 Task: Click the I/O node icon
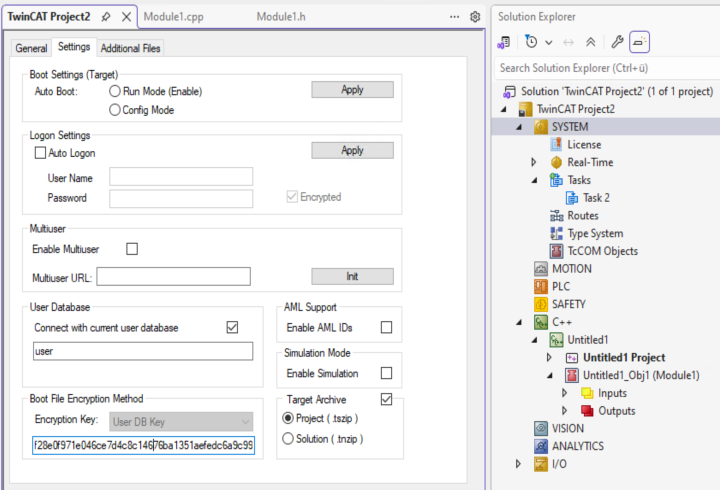[x=541, y=464]
